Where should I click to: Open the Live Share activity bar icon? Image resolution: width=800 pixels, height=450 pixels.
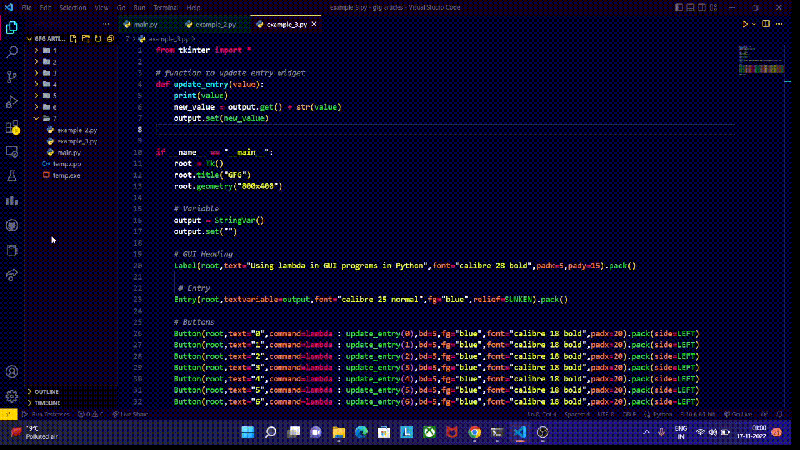[x=12, y=274]
